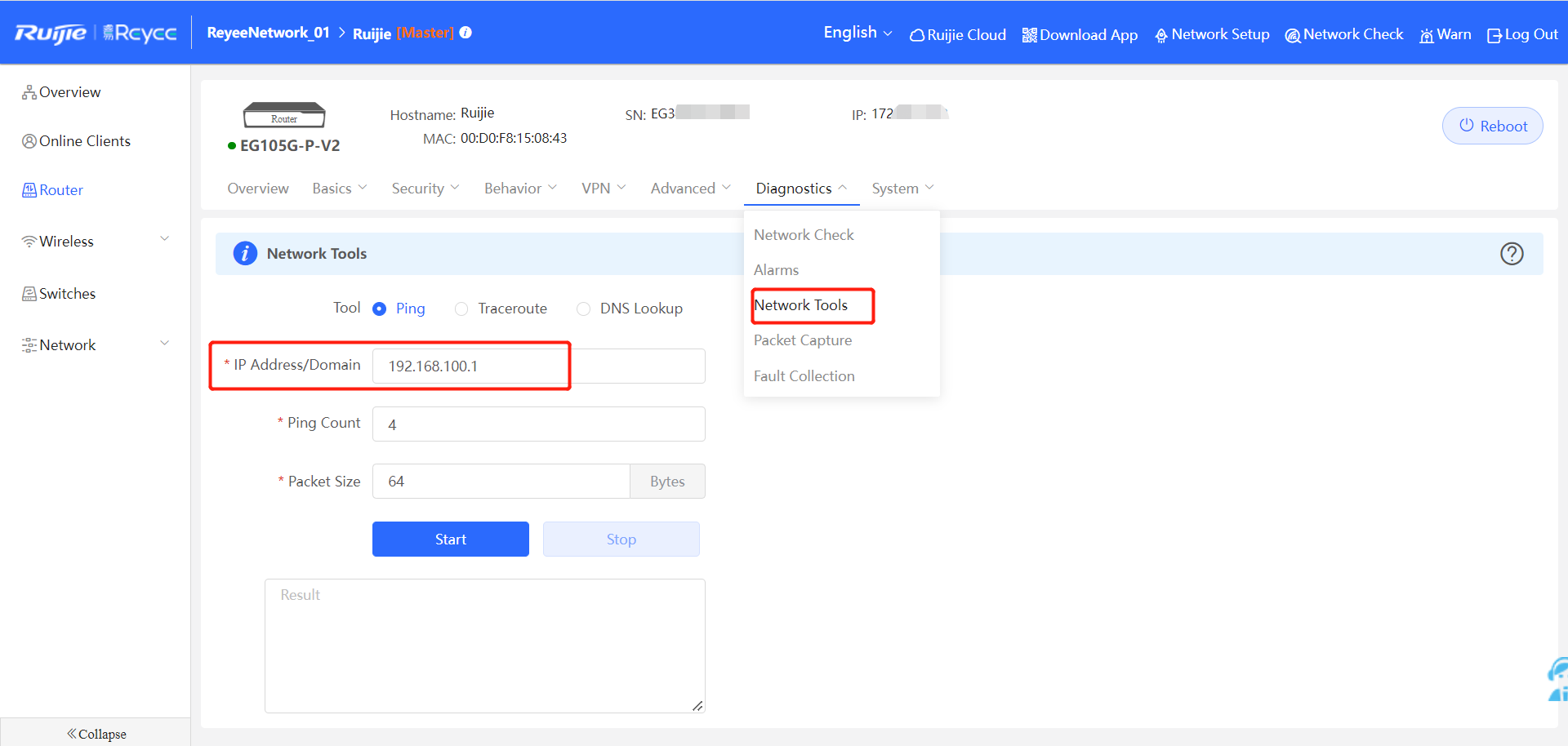Open the English language dropdown

(857, 33)
